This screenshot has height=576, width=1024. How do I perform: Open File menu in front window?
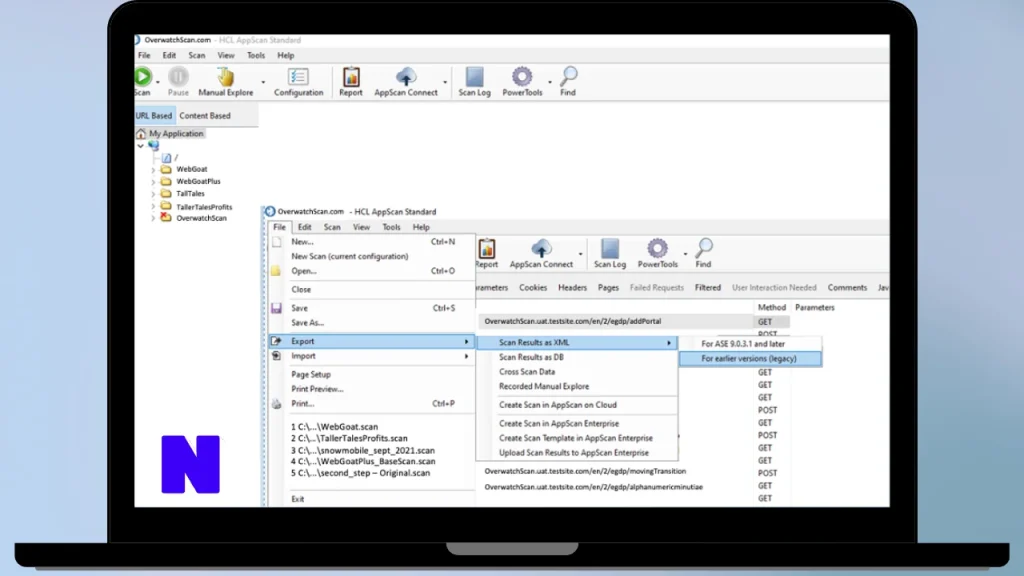tap(280, 227)
